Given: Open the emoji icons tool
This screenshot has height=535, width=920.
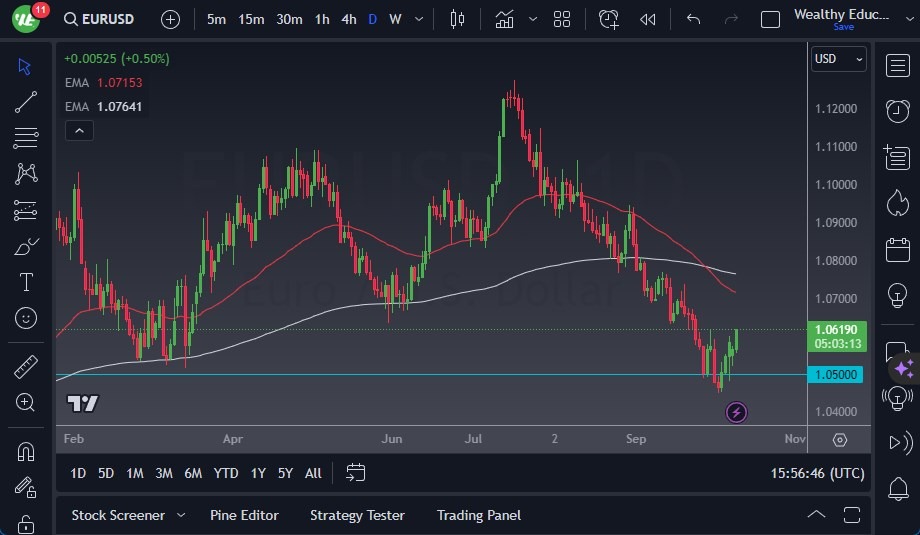Looking at the screenshot, I should point(26,318).
